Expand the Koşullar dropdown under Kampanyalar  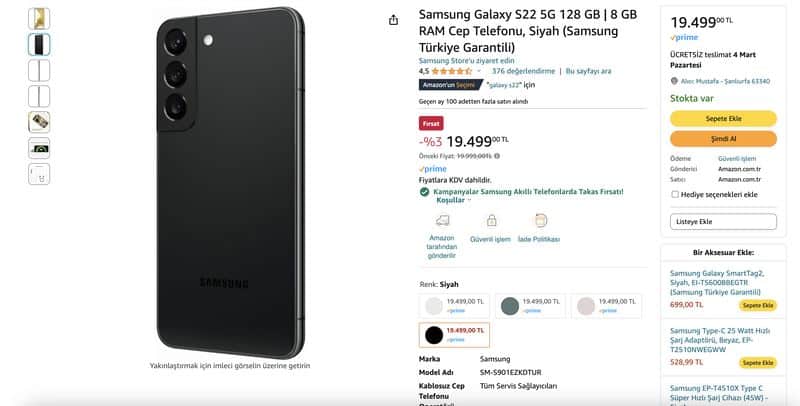click(454, 200)
